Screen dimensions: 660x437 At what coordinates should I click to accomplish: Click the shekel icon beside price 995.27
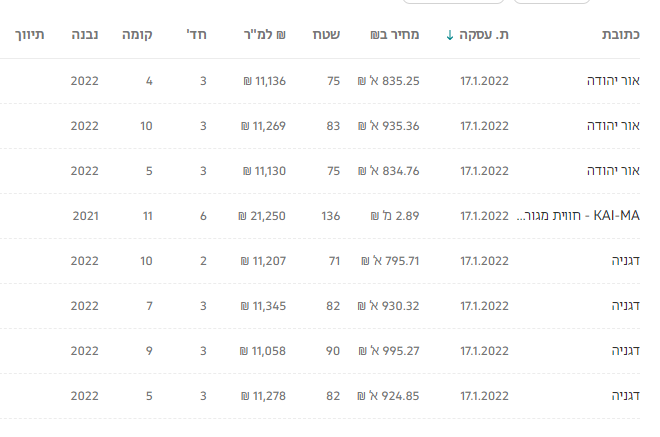click(x=362, y=351)
